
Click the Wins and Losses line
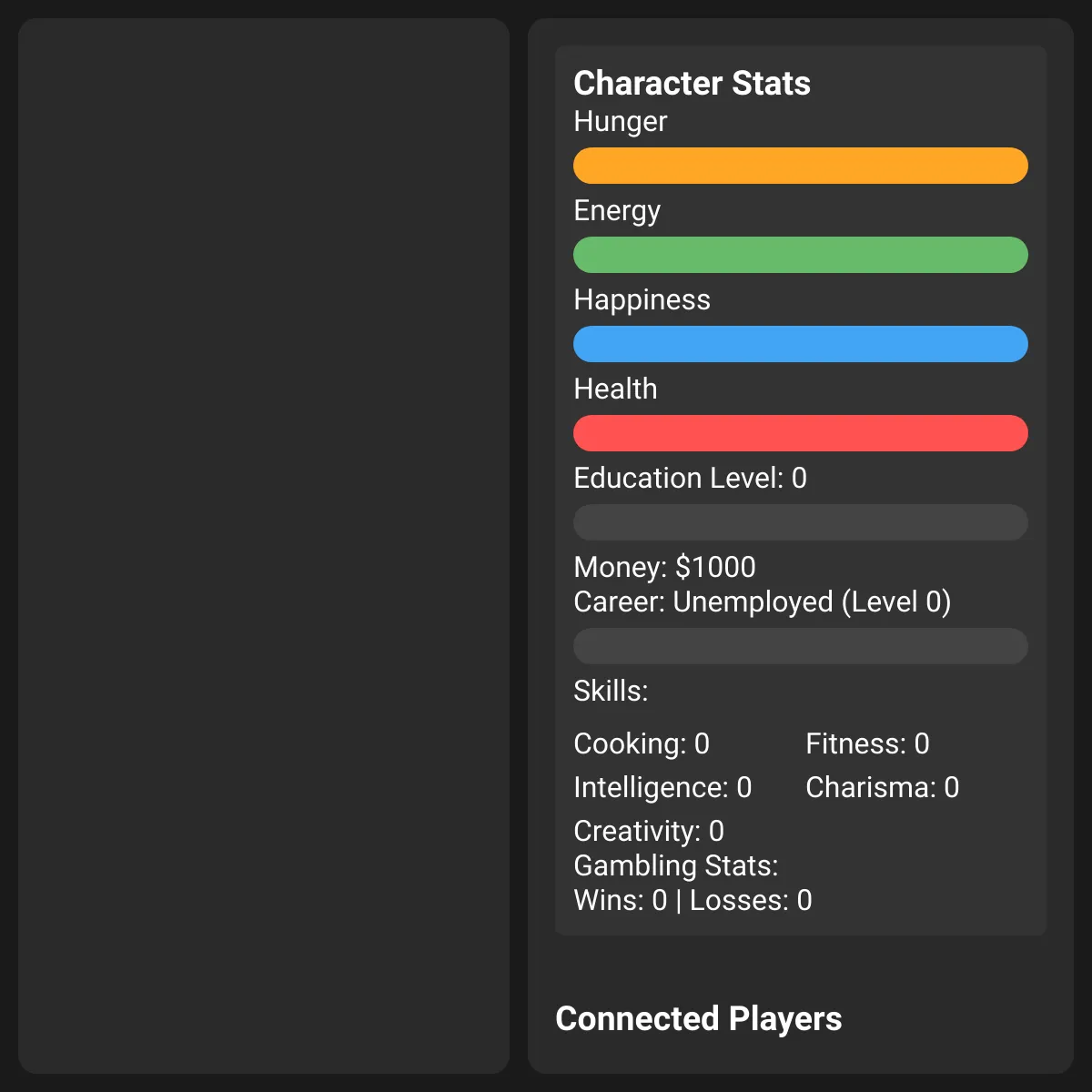tap(693, 900)
